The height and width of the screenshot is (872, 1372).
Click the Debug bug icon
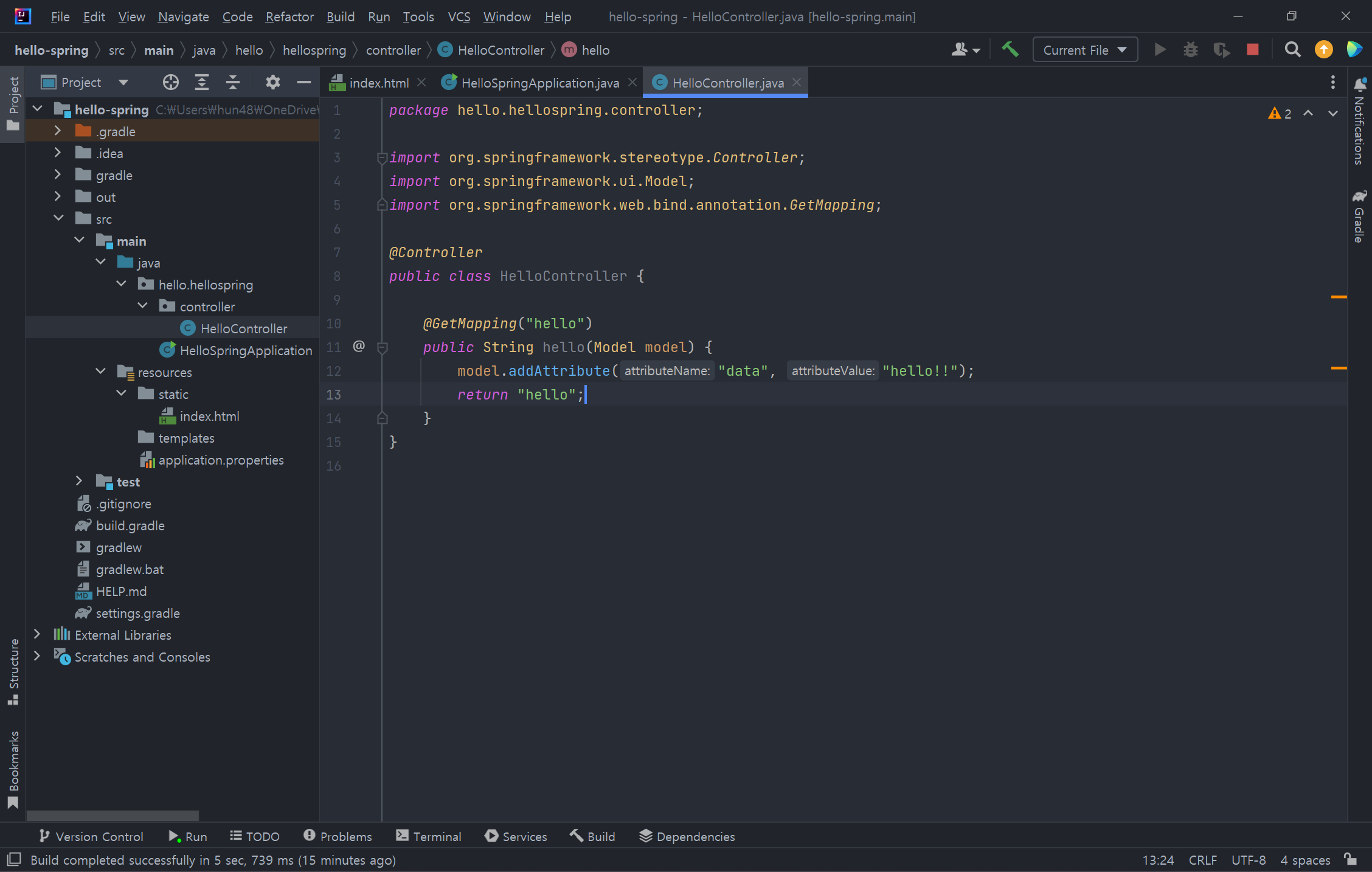(1190, 49)
